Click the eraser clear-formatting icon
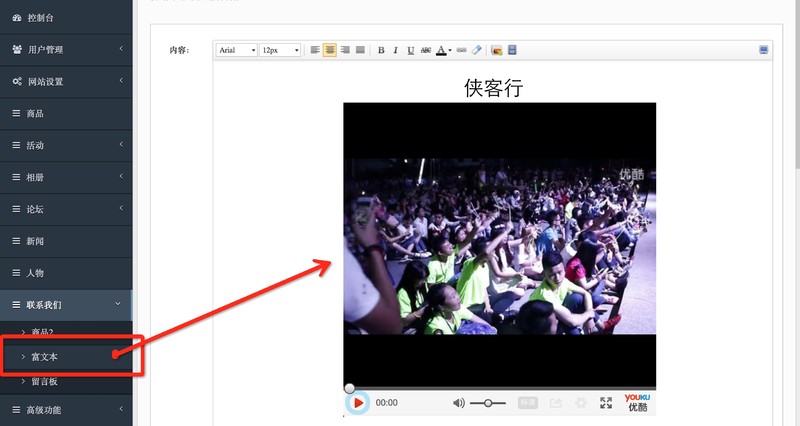 tap(477, 50)
